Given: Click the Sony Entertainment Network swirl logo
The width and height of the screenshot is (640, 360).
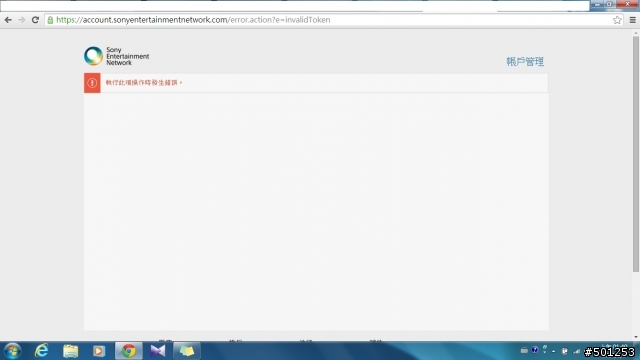Looking at the screenshot, I should [93, 56].
